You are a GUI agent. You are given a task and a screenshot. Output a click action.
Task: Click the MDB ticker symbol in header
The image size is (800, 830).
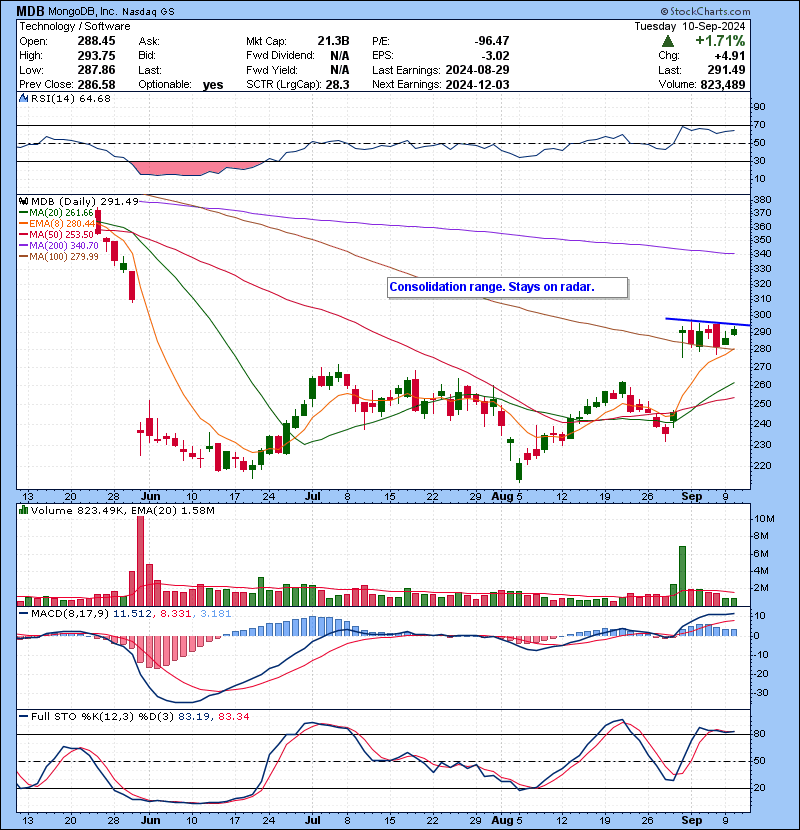[30, 11]
